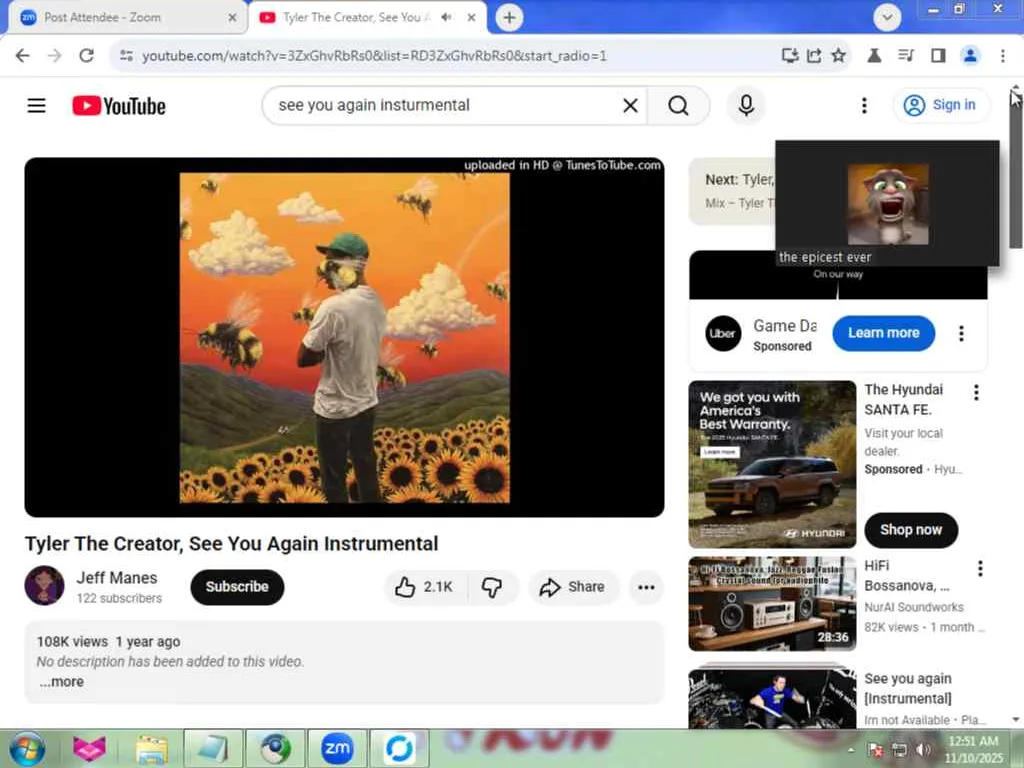
Task: Open the Chrome Labs flask icon
Action: pyautogui.click(x=874, y=56)
